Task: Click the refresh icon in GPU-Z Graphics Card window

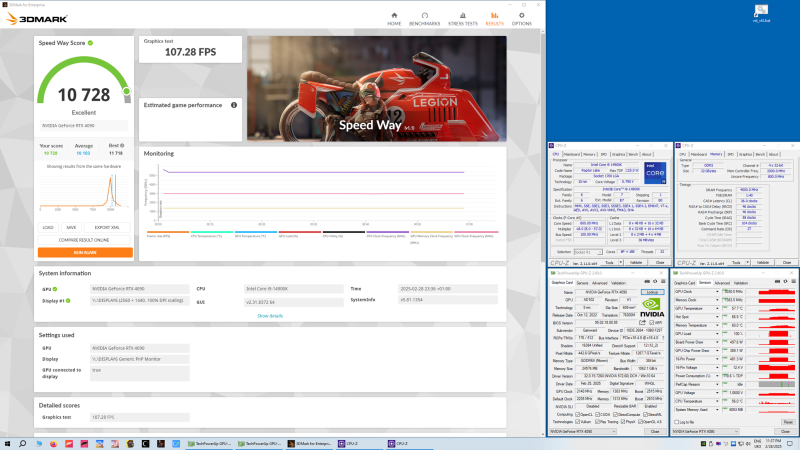Action: 655,281
